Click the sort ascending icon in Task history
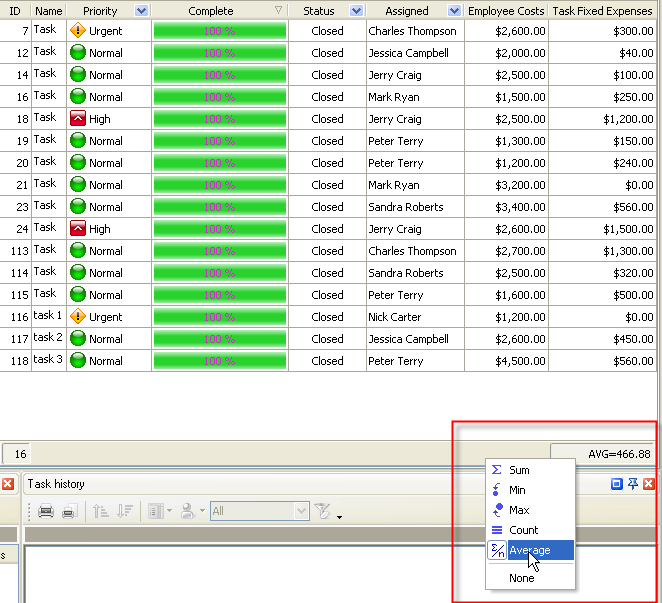 tap(101, 511)
